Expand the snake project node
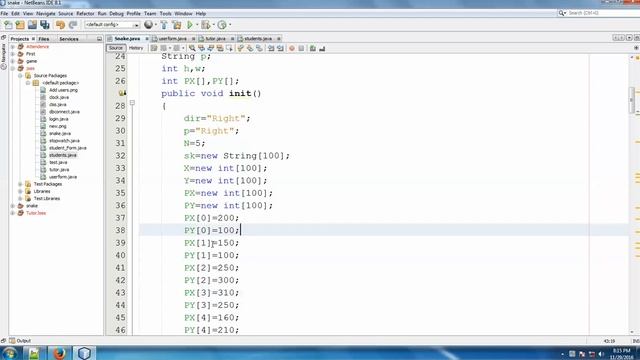This screenshot has height=360, width=640. pyautogui.click(x=13, y=206)
